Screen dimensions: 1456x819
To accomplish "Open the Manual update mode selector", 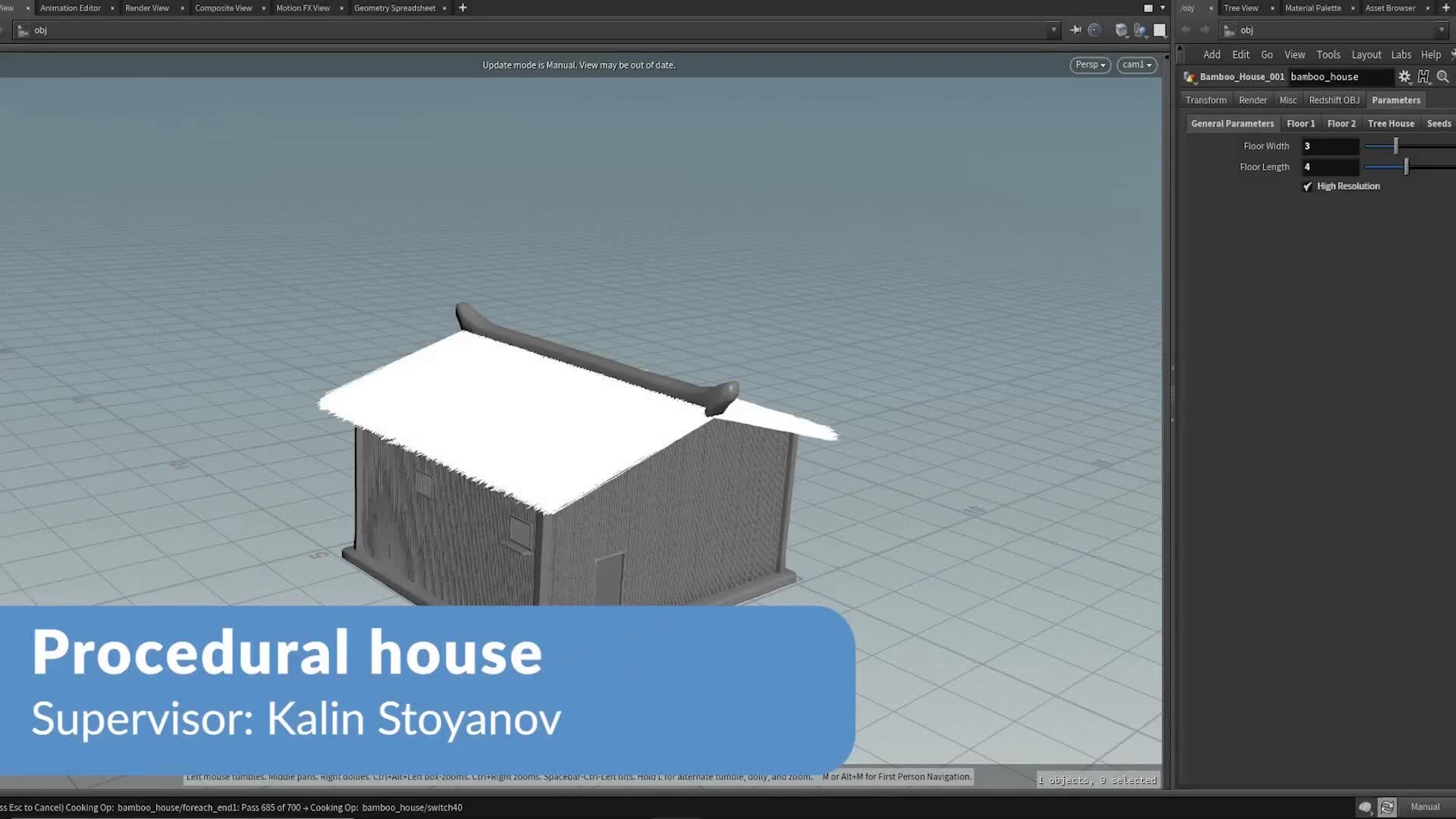I will click(x=1424, y=807).
